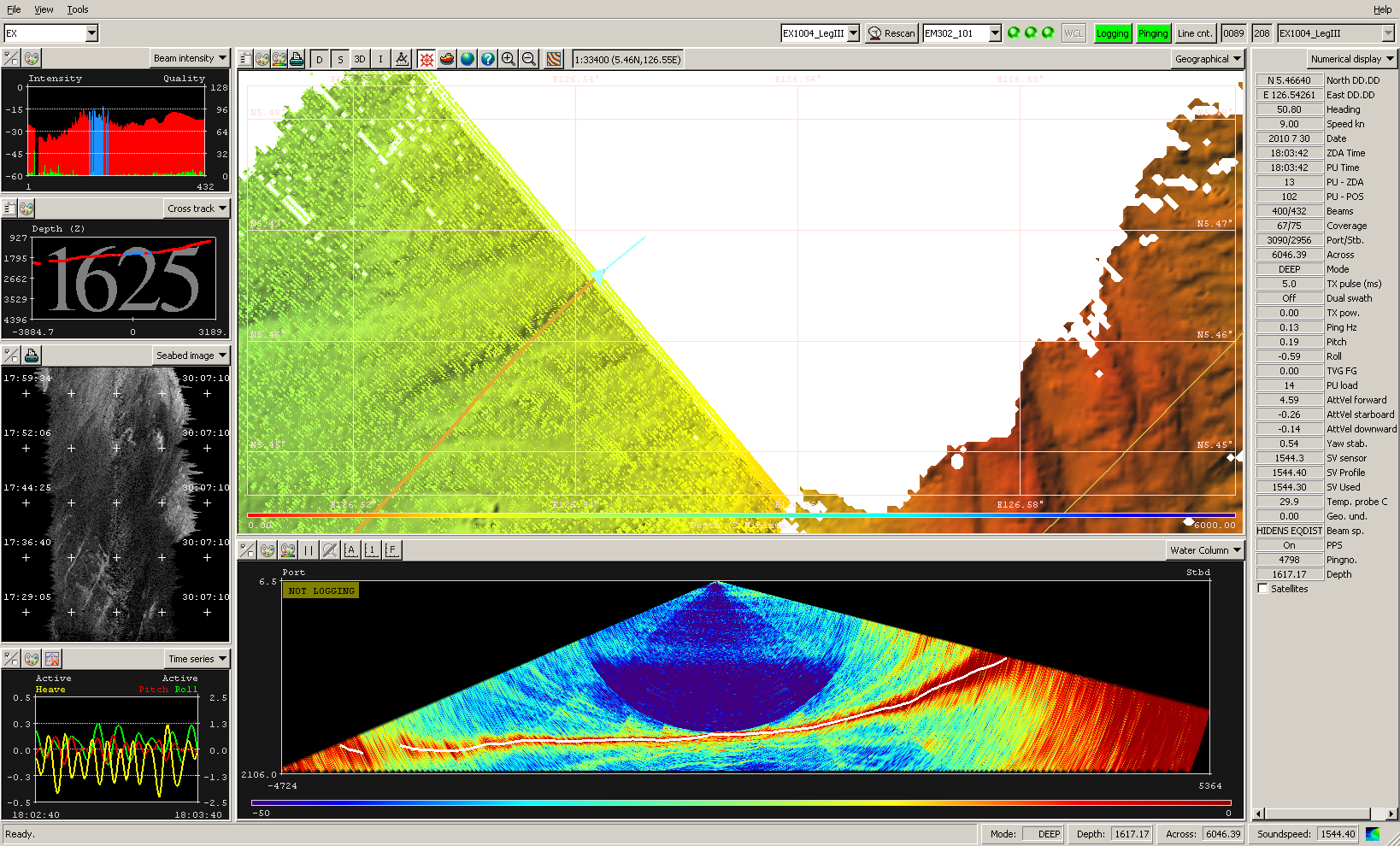1400x846 pixels.
Task: Toggle the D depth display button
Action: click(x=320, y=59)
